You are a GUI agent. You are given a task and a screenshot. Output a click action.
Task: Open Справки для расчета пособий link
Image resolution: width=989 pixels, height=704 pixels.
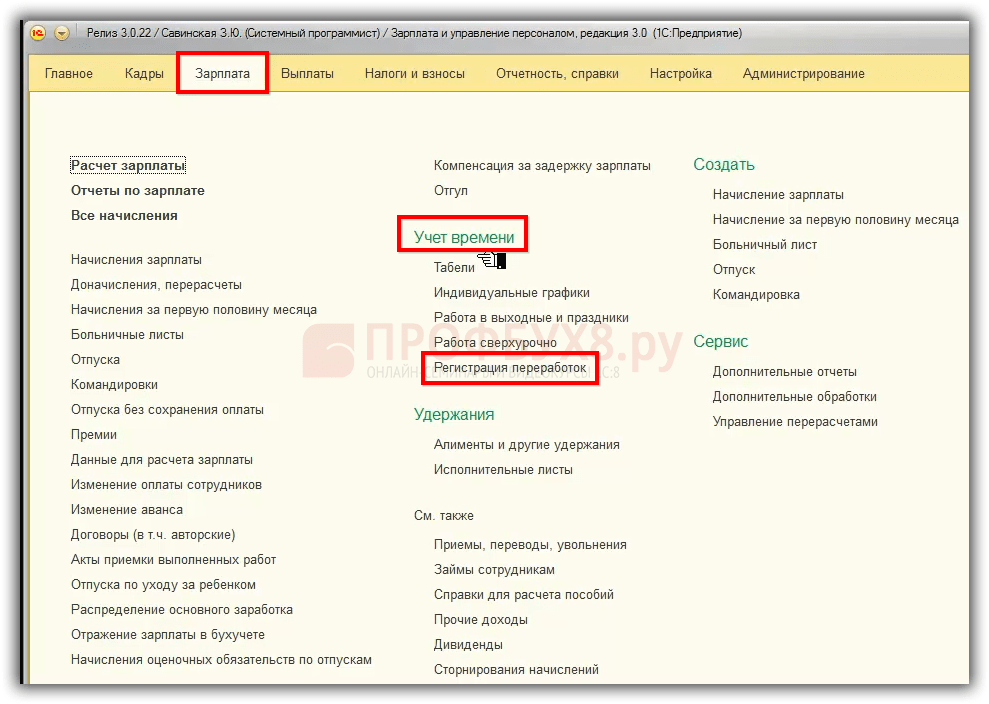524,595
